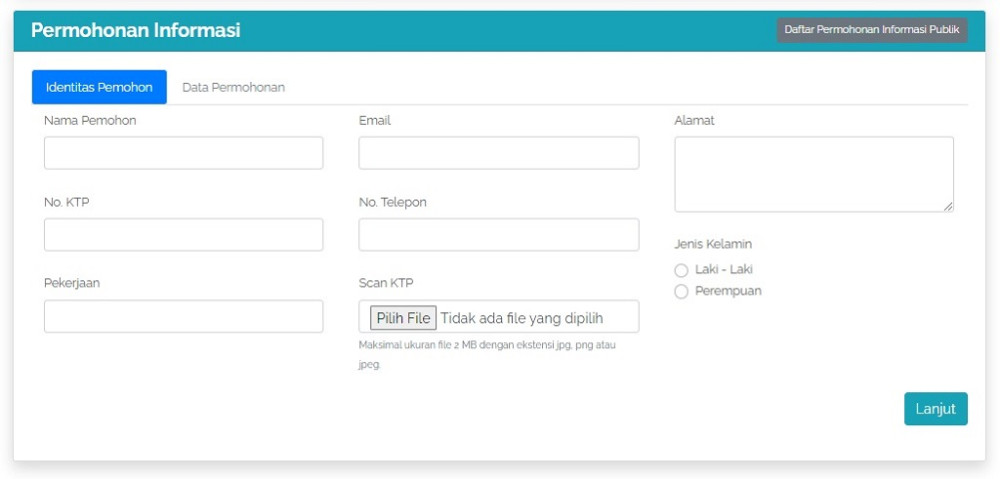Click the No. KTP input box
1000x479 pixels.
[x=183, y=235]
